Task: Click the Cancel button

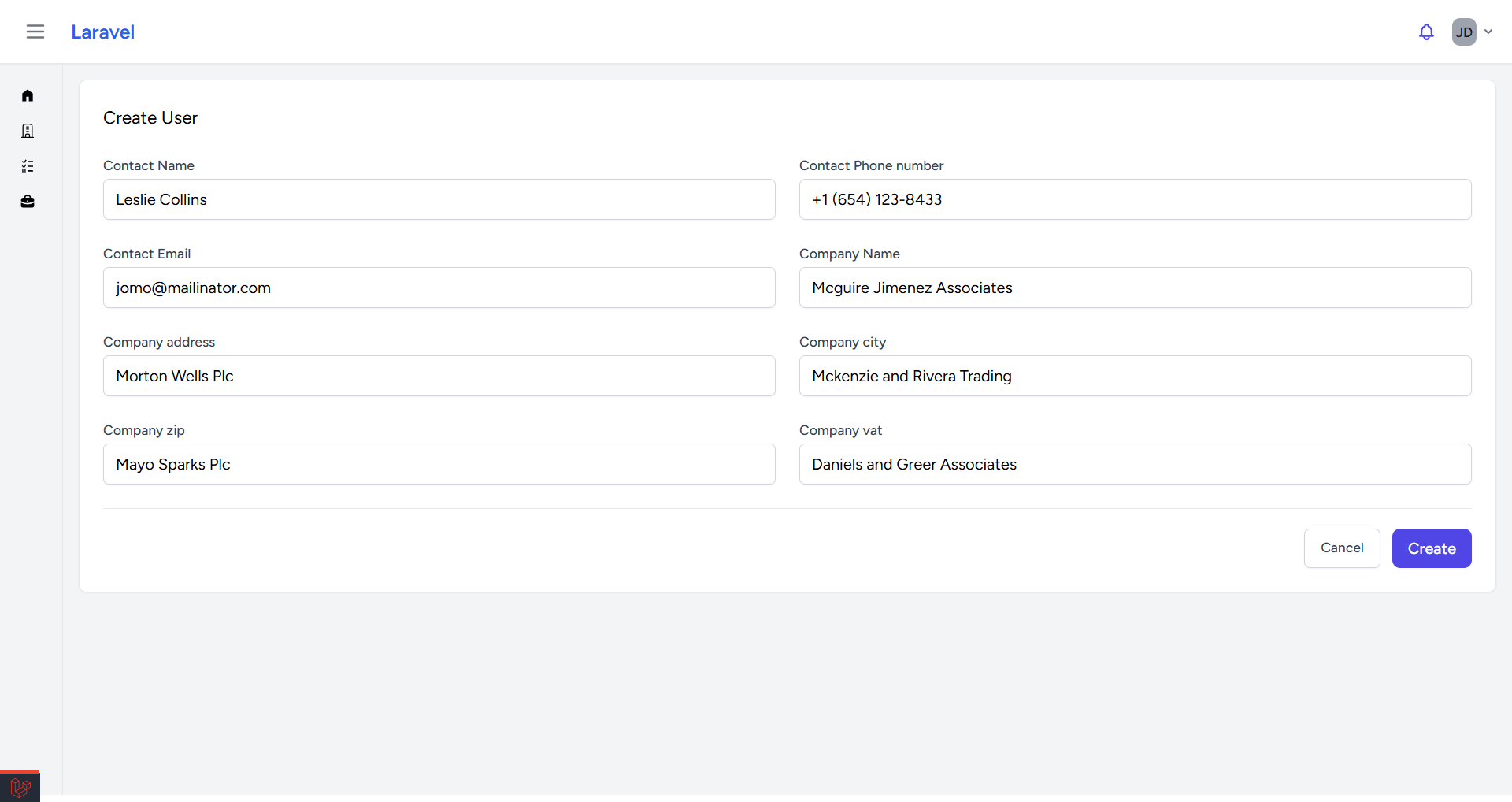Action: 1342,548
